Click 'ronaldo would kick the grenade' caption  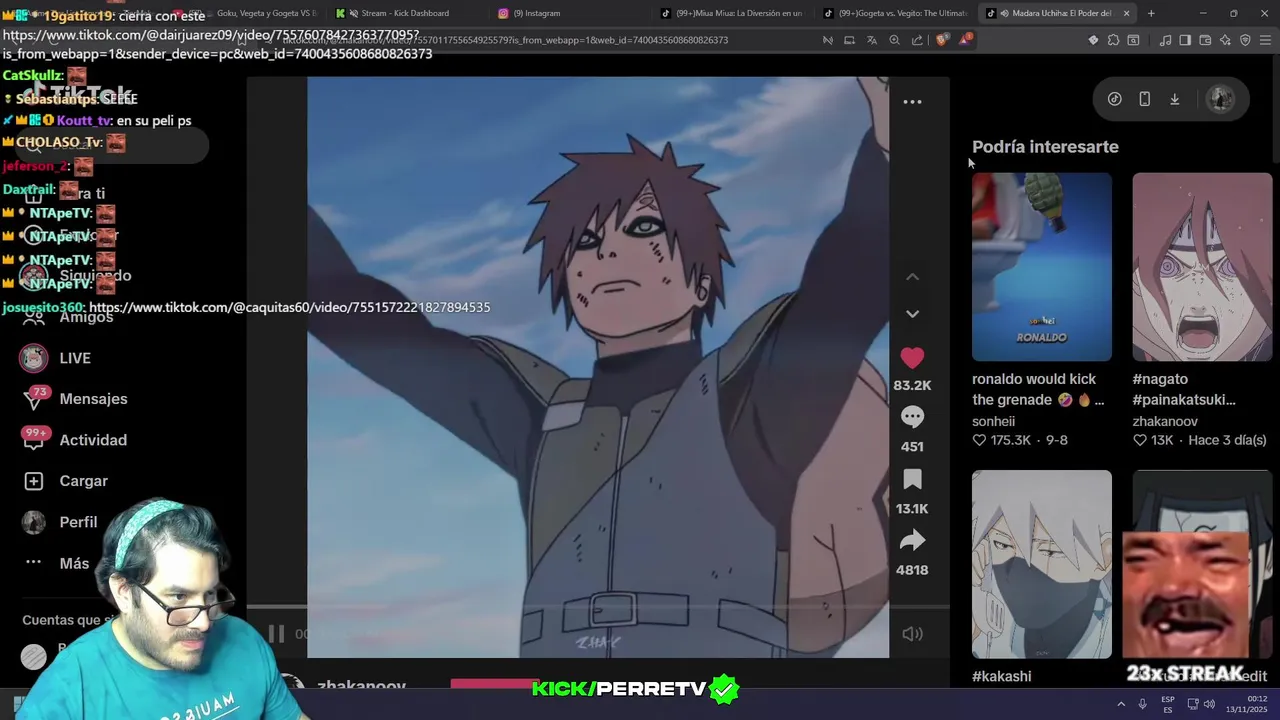(x=1038, y=390)
